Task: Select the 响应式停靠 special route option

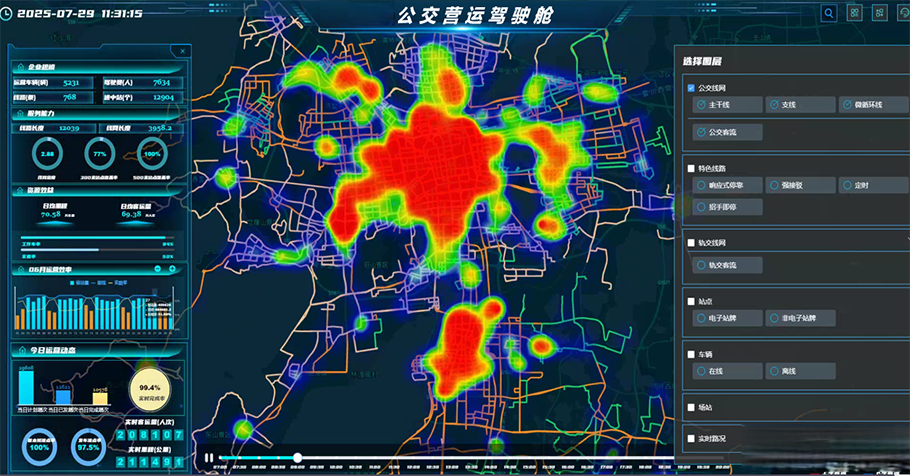Action: coord(727,185)
